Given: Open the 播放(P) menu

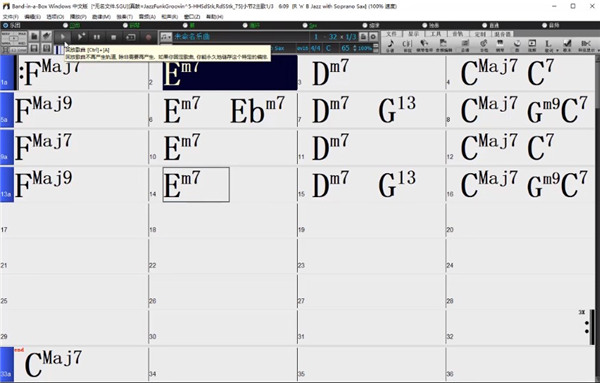Looking at the screenshot, I should pyautogui.click(x=78, y=16).
